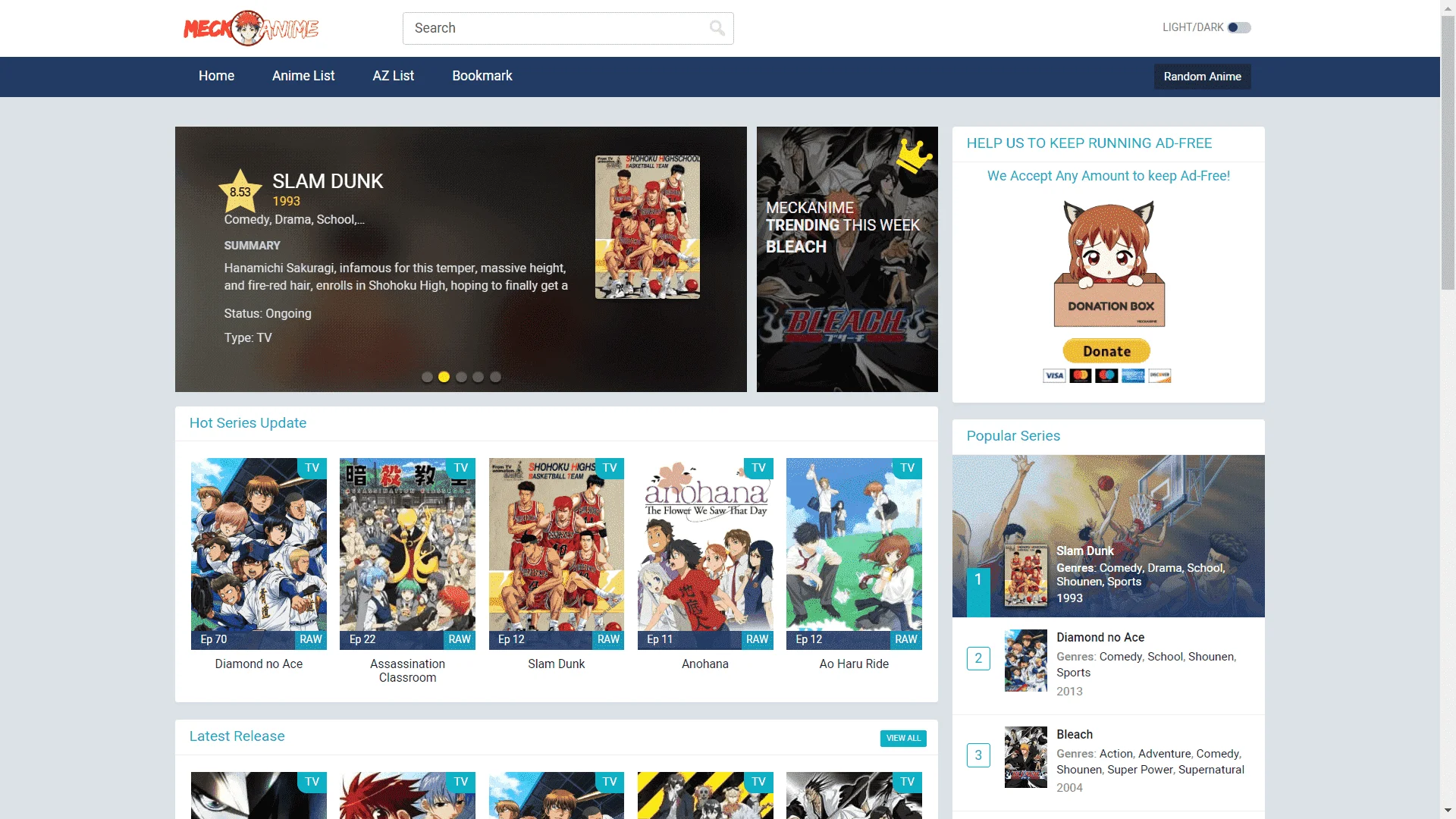Image resolution: width=1456 pixels, height=819 pixels.
Task: Open Assassination Classroom hot series thumbnail
Action: click(x=407, y=554)
